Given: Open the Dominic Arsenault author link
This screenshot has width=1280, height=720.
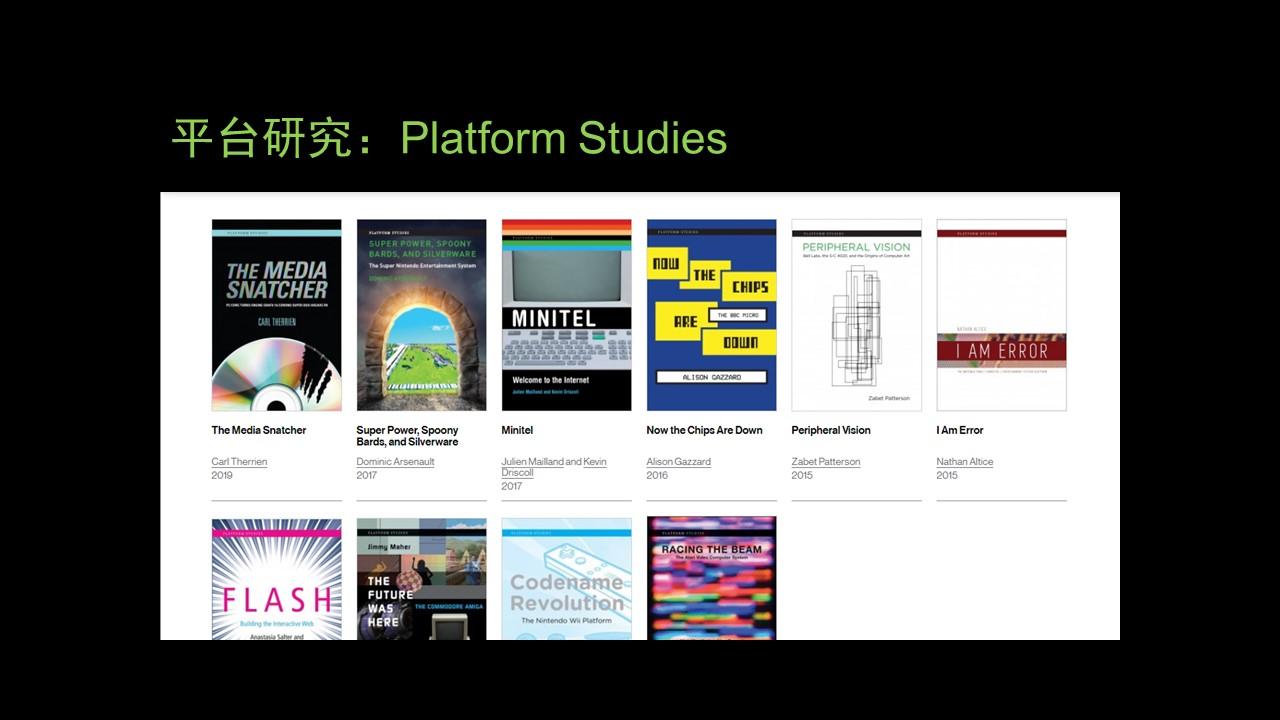Looking at the screenshot, I should coord(395,462).
